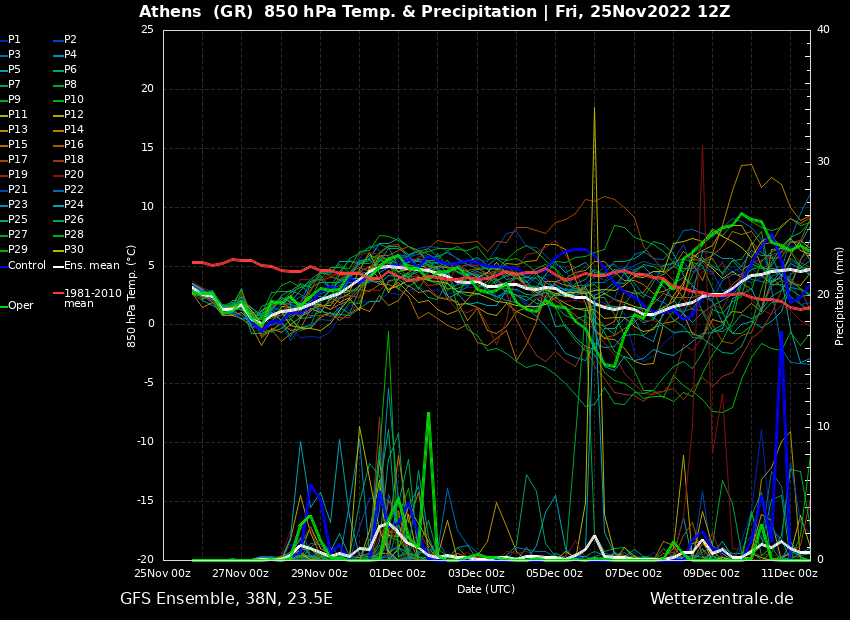The width and height of the screenshot is (850, 620).
Task: Click the 1981-2010 mean legend label
Action: [87, 298]
